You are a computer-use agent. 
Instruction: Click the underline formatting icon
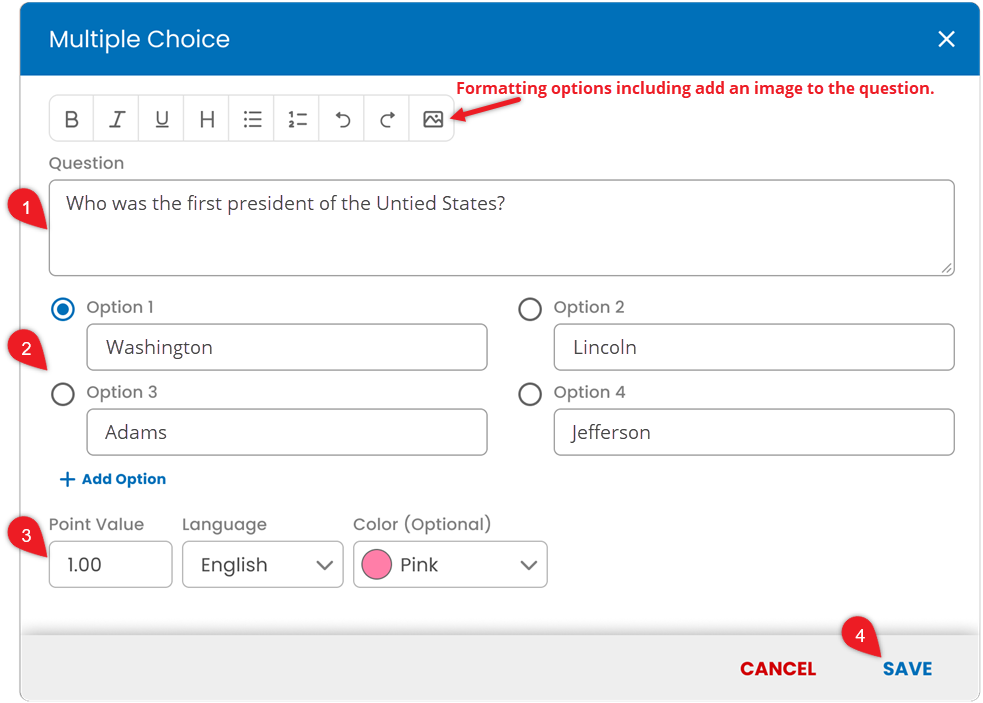click(x=162, y=119)
